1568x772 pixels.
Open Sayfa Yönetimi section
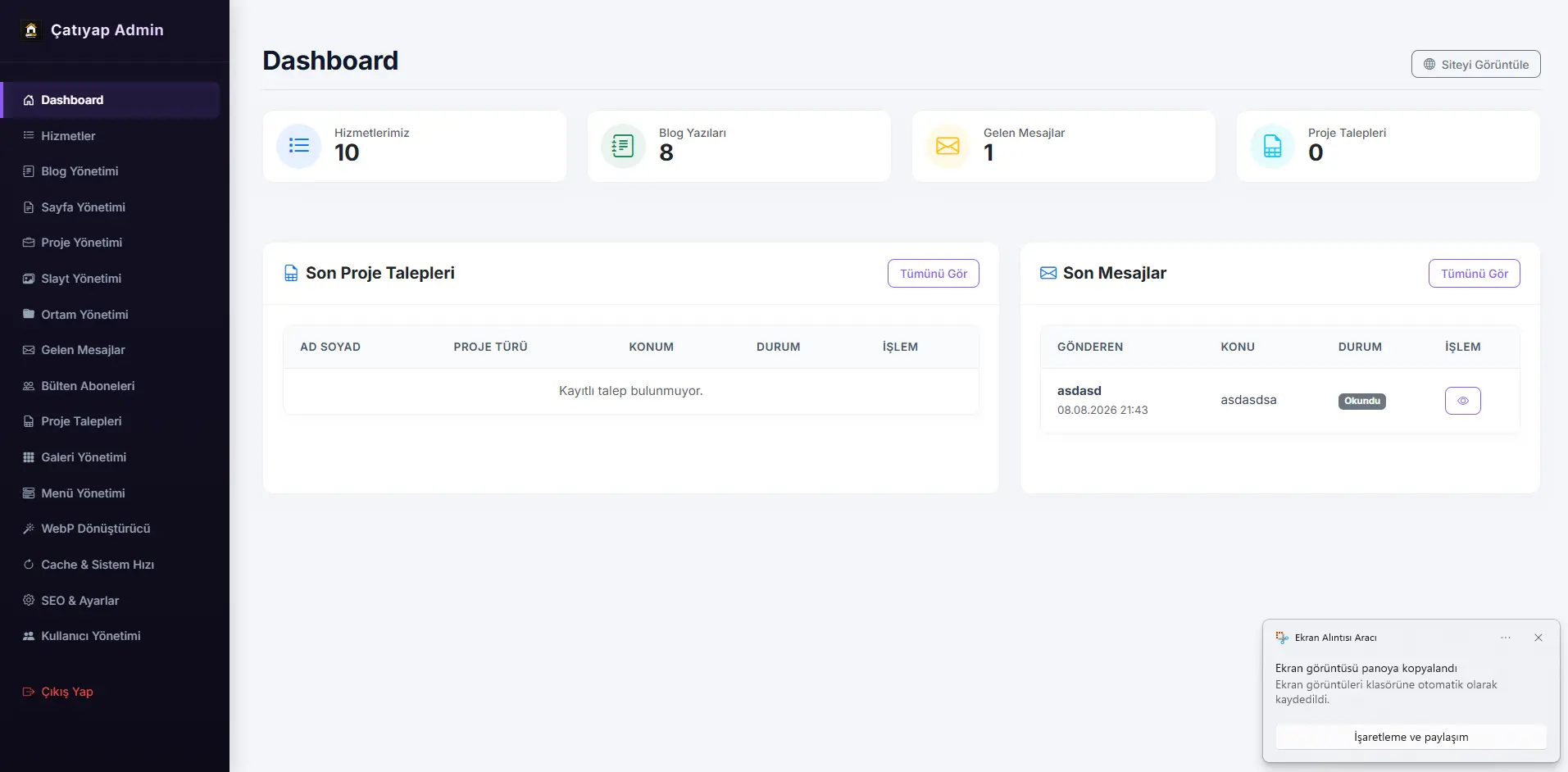click(x=111, y=207)
